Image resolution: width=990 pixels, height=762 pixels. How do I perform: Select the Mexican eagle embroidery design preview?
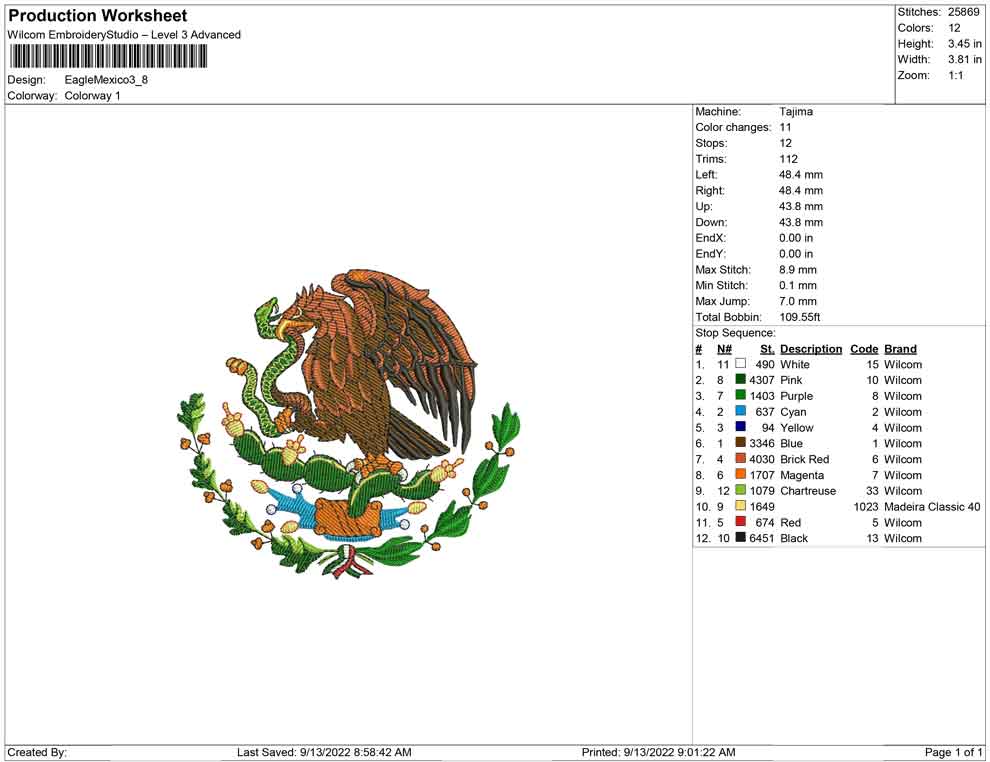349,422
